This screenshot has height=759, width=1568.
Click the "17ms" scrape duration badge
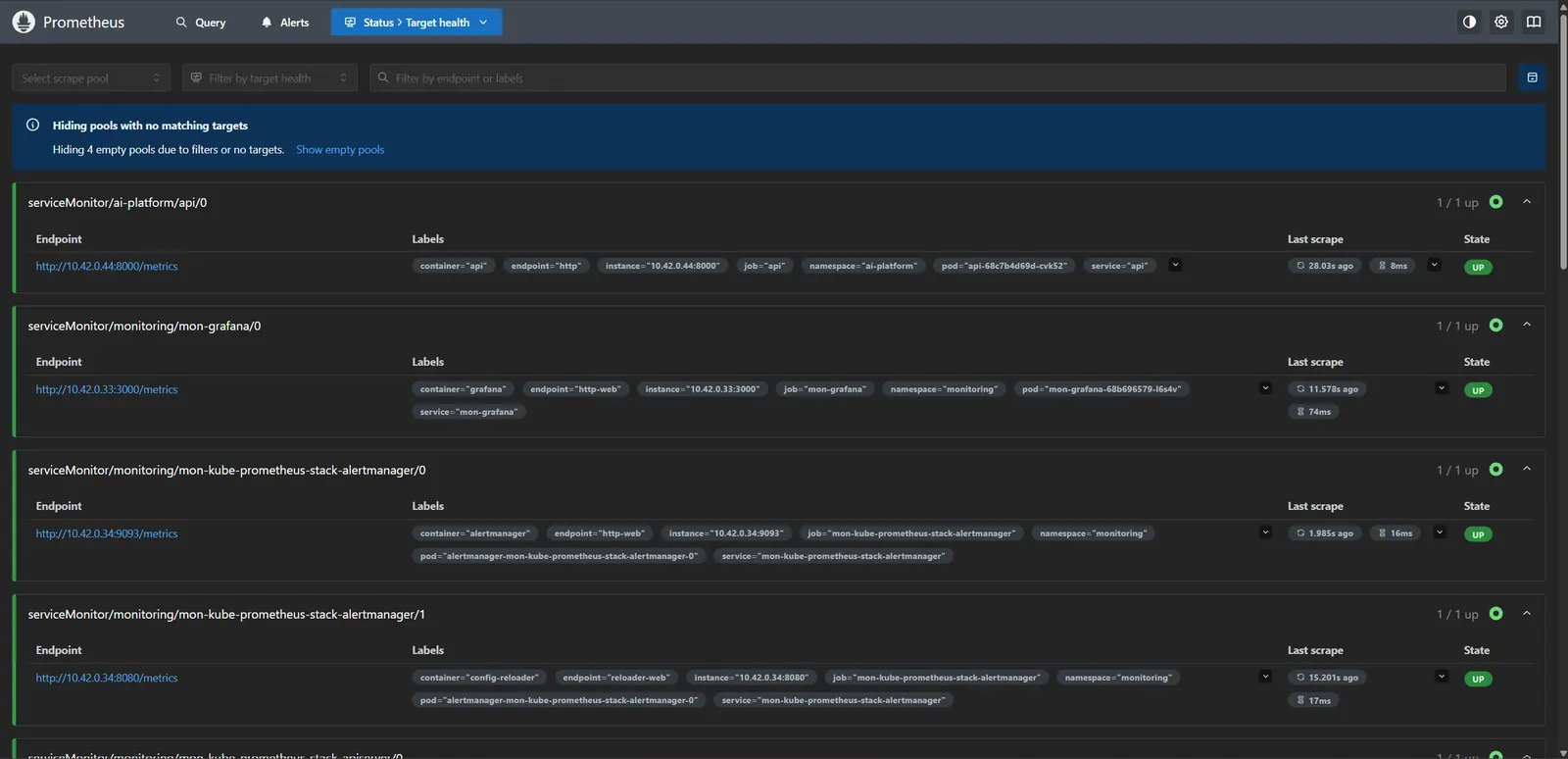(x=1313, y=700)
